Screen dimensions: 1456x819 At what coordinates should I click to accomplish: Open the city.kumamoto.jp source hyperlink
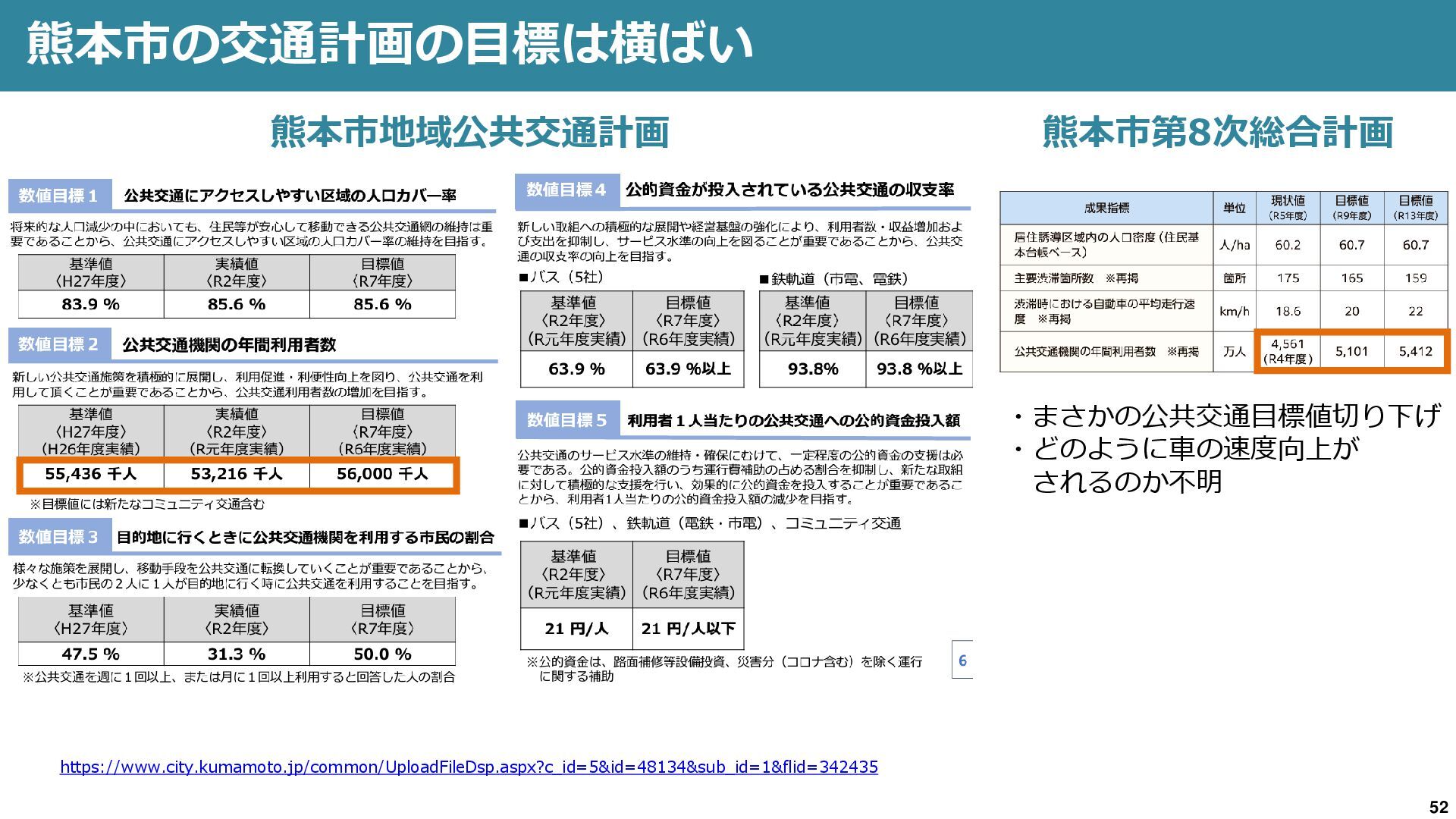pyautogui.click(x=469, y=767)
